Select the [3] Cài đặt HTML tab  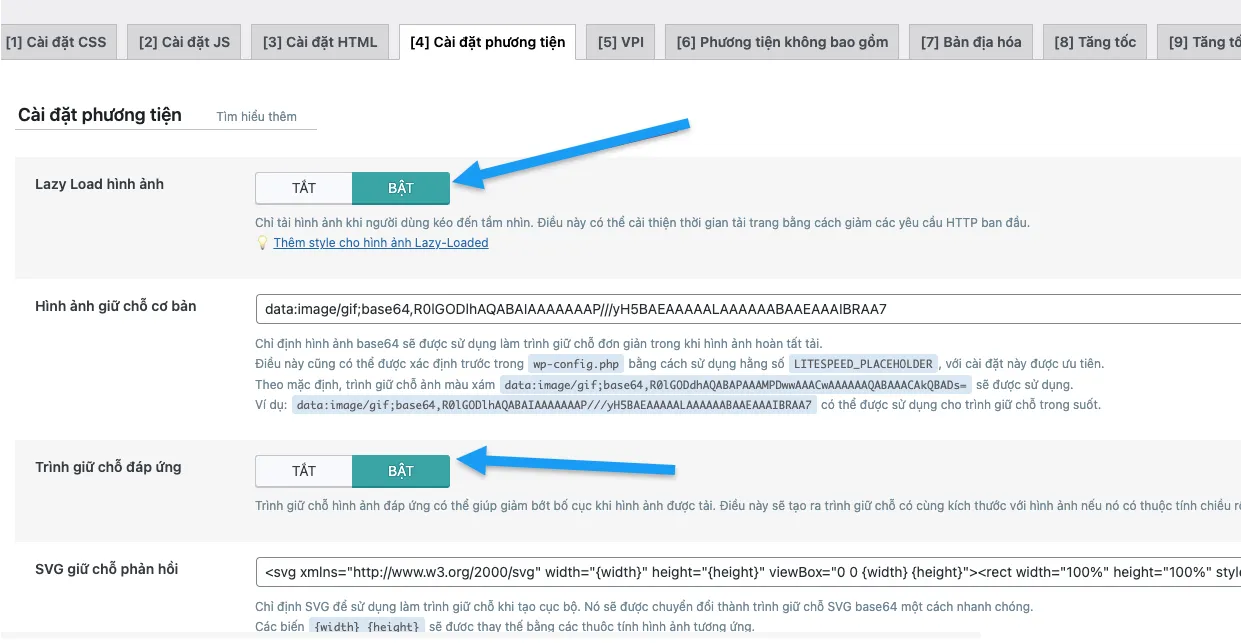320,41
